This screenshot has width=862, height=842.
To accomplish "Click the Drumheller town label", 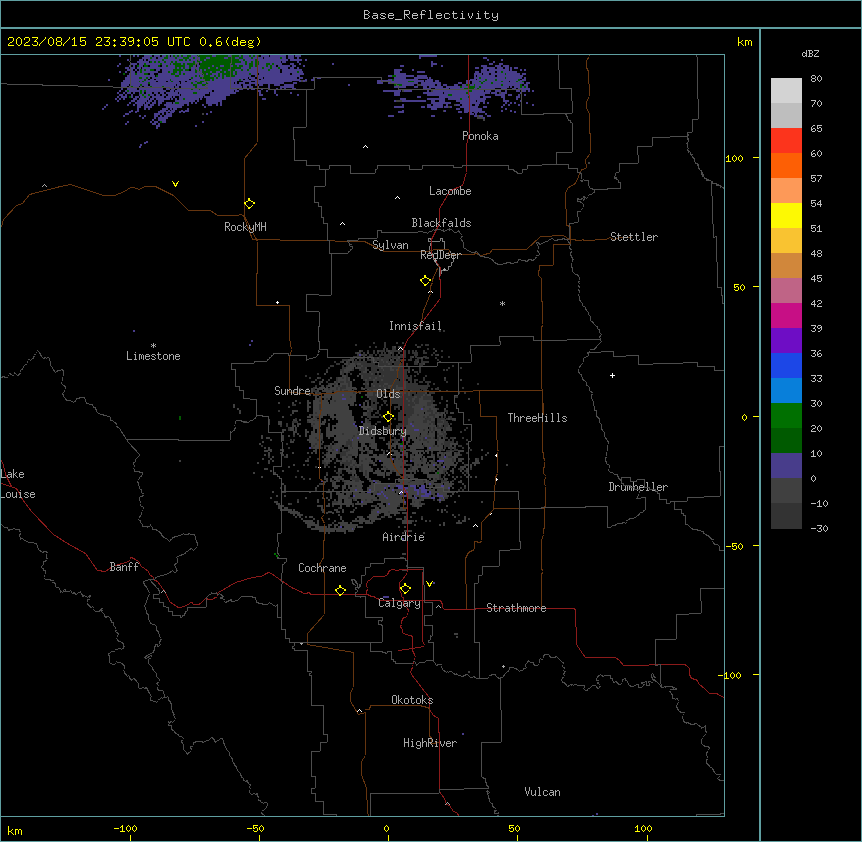I will 638,487.
